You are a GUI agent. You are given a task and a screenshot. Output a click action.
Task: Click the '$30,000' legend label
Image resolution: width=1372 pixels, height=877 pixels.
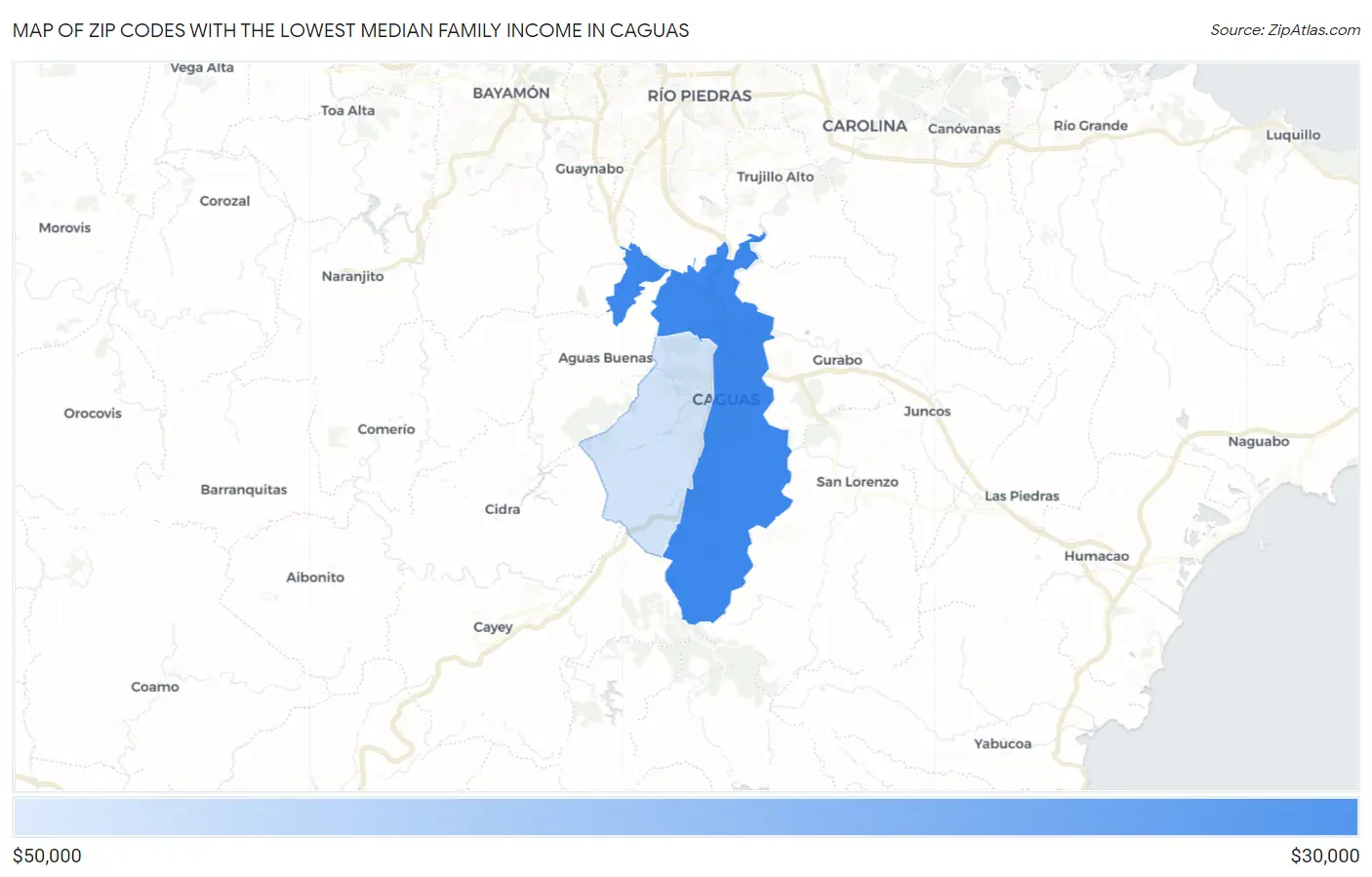click(x=1324, y=856)
